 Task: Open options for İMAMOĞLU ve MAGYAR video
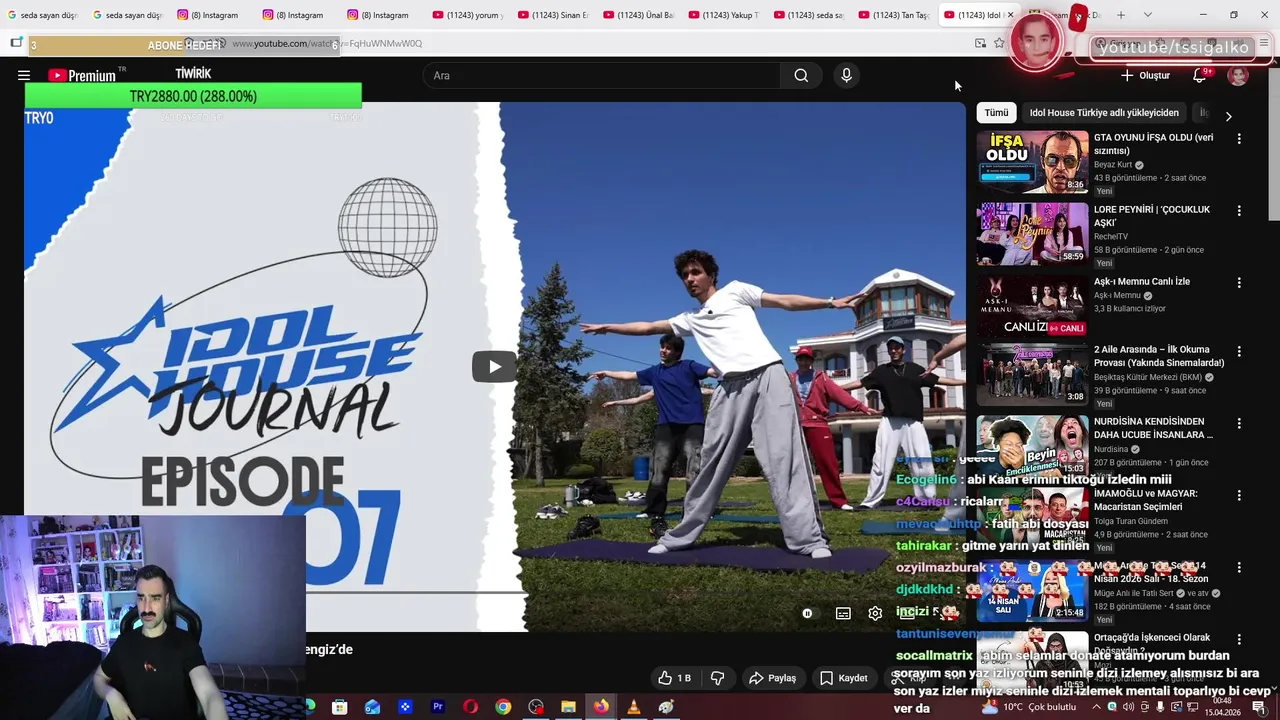(1239, 495)
